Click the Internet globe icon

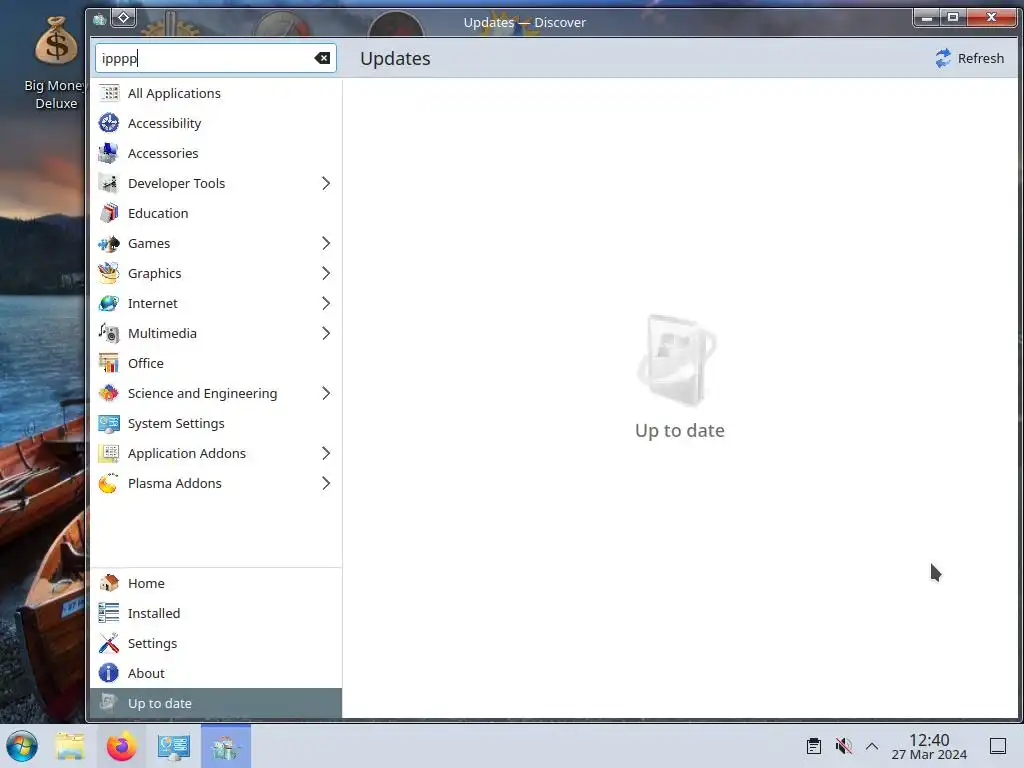click(x=109, y=304)
